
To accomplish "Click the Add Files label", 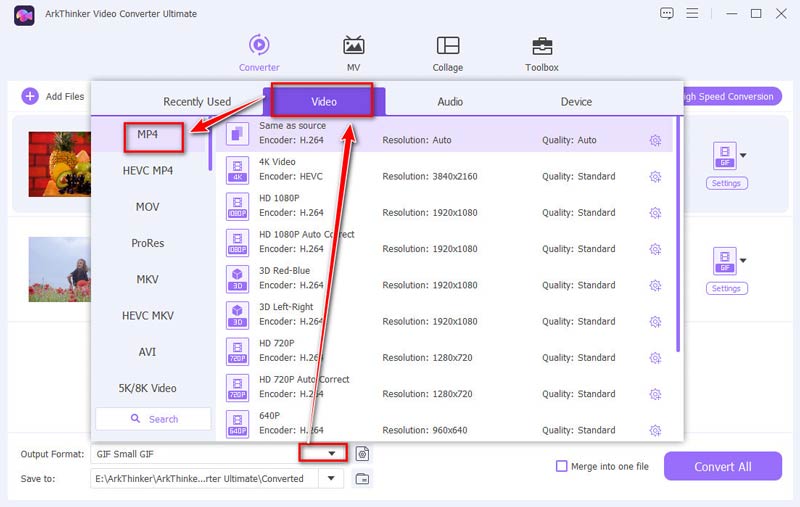I will (x=65, y=96).
